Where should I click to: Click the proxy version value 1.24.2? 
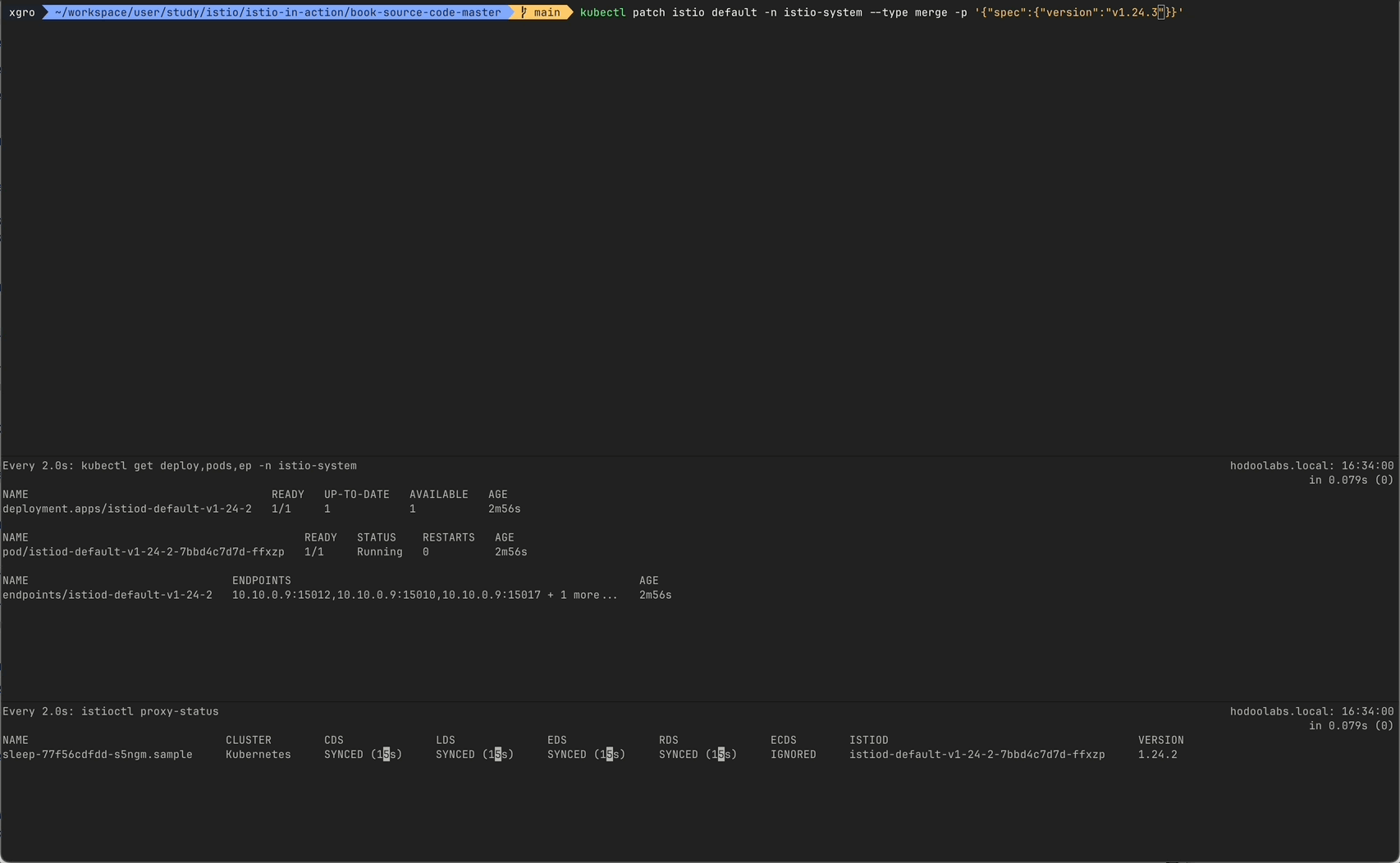pos(1157,755)
